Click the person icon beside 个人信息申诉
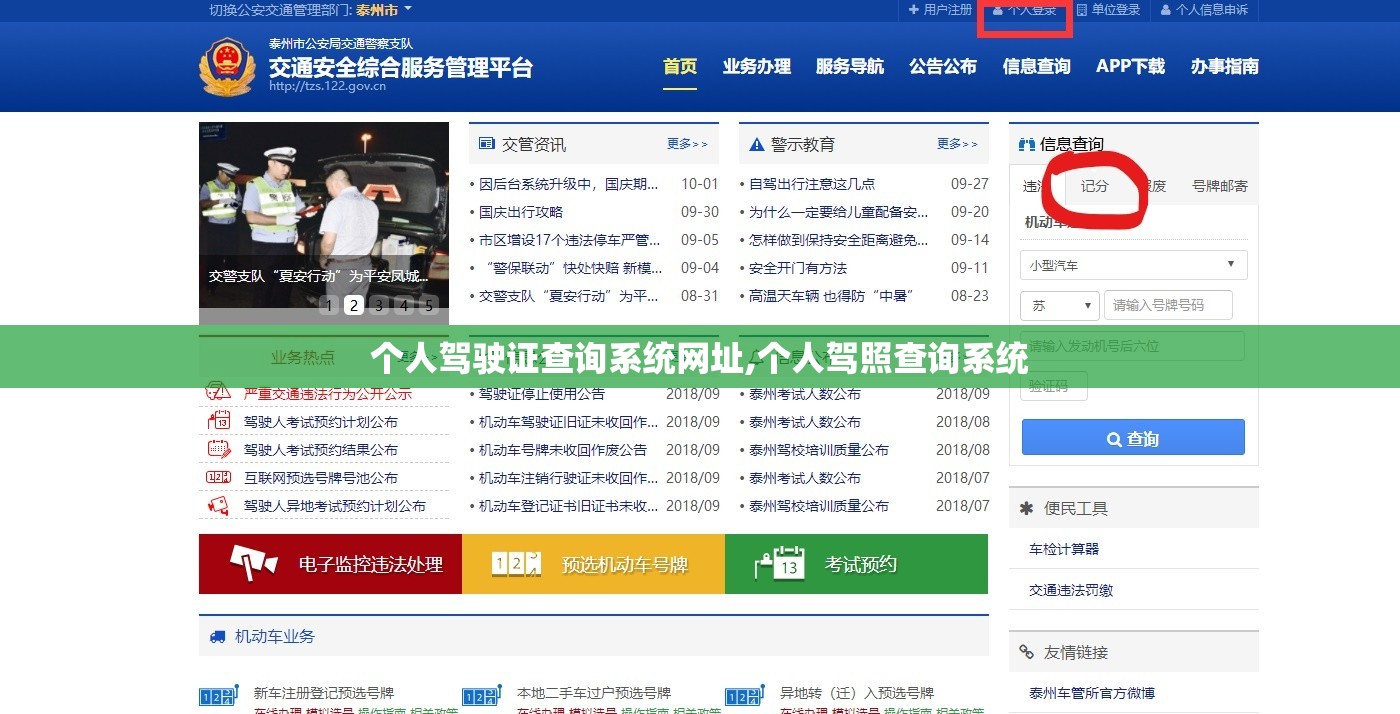Viewport: 1400px width, 714px height. coord(1166,9)
